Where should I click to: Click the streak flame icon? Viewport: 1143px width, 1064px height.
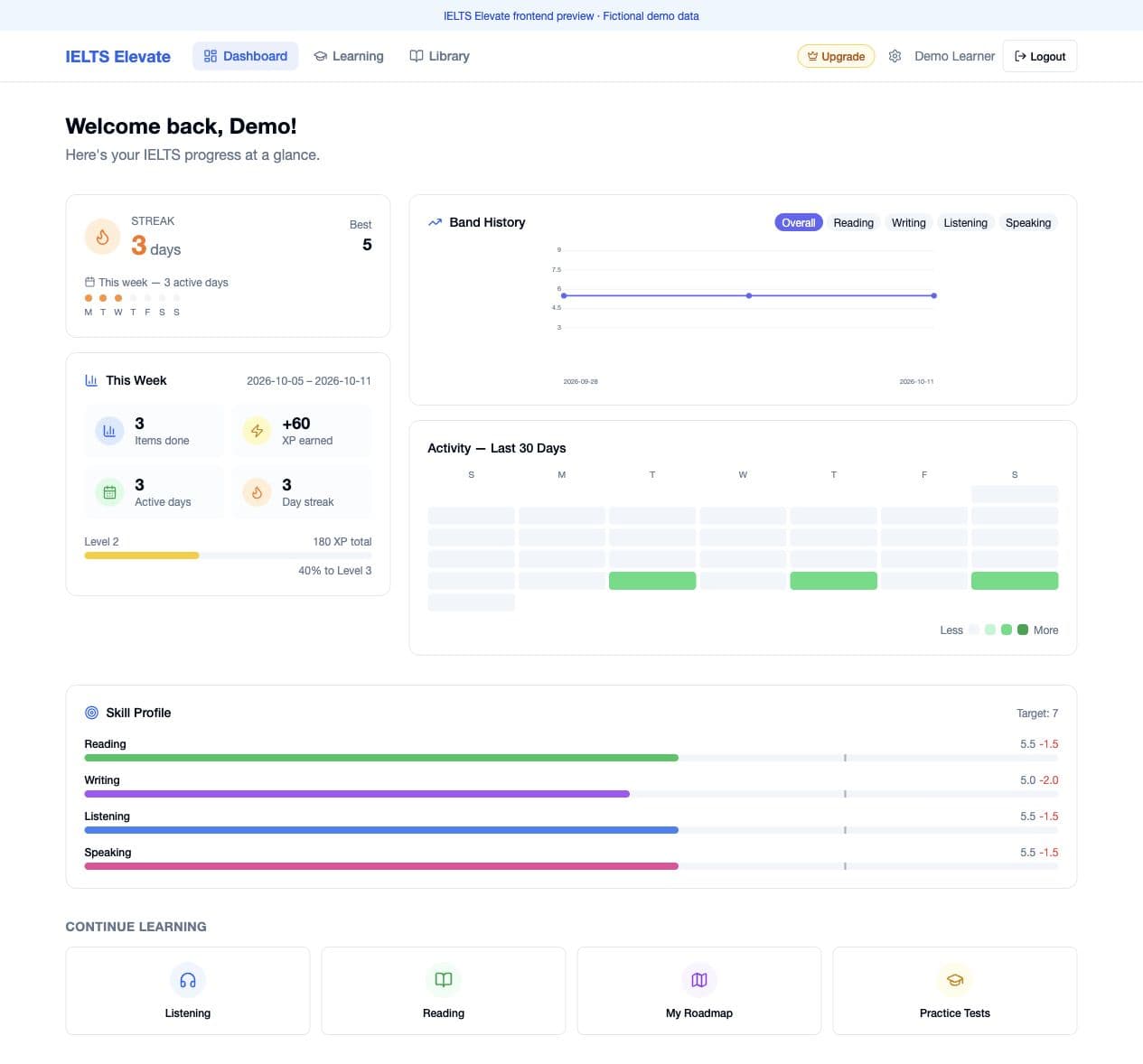coord(102,237)
